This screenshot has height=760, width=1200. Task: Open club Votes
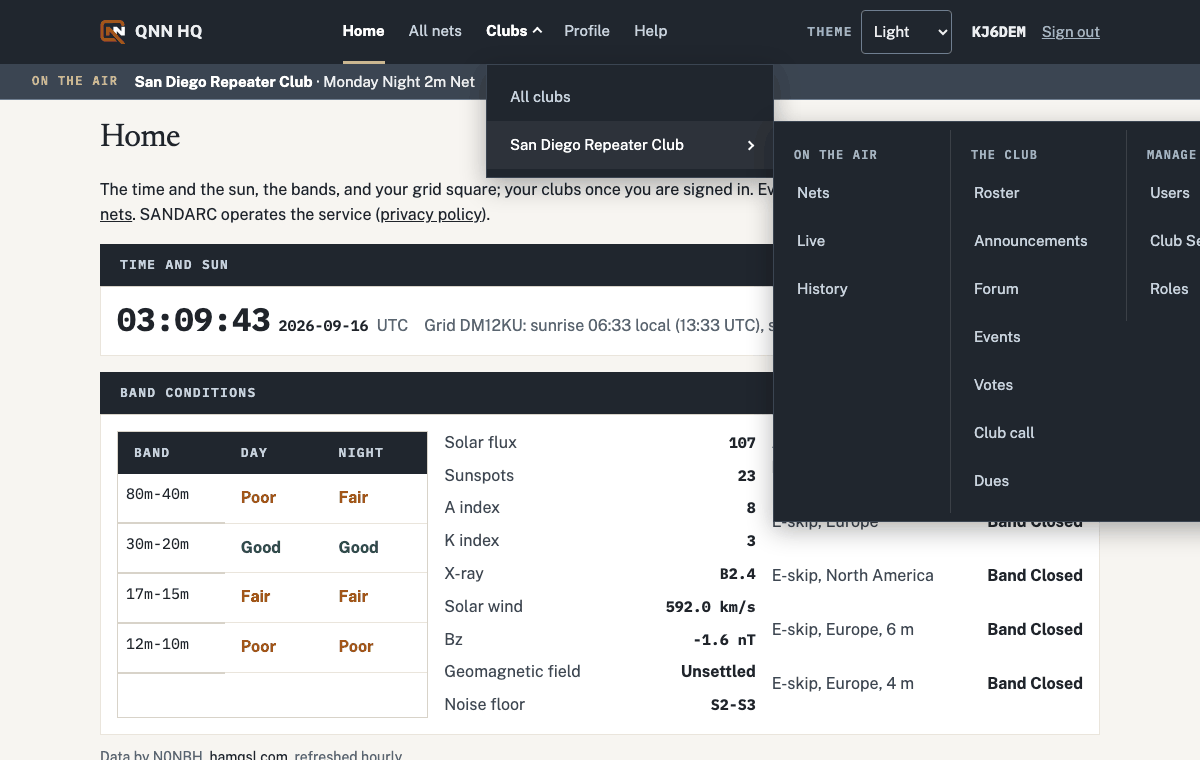pyautogui.click(x=993, y=385)
